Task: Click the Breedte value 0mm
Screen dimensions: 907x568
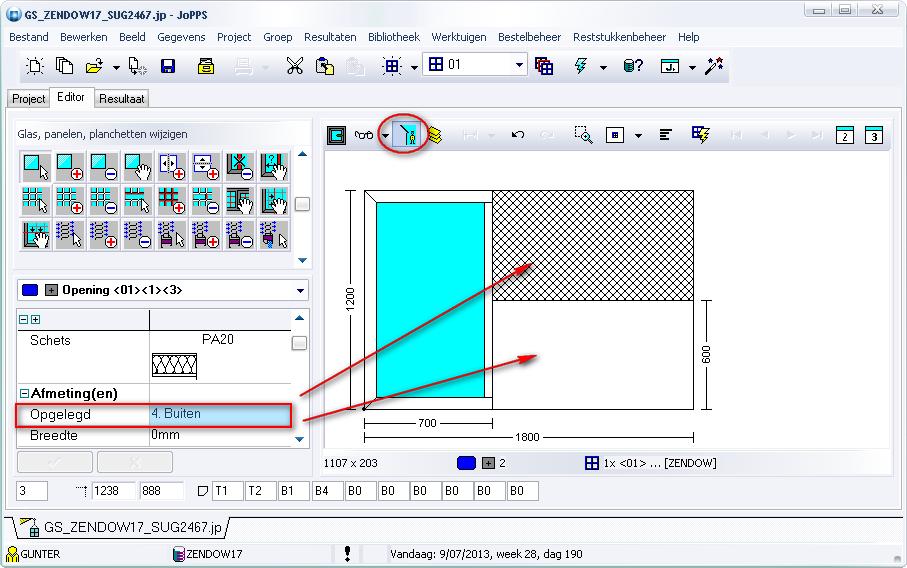Action: [220, 435]
